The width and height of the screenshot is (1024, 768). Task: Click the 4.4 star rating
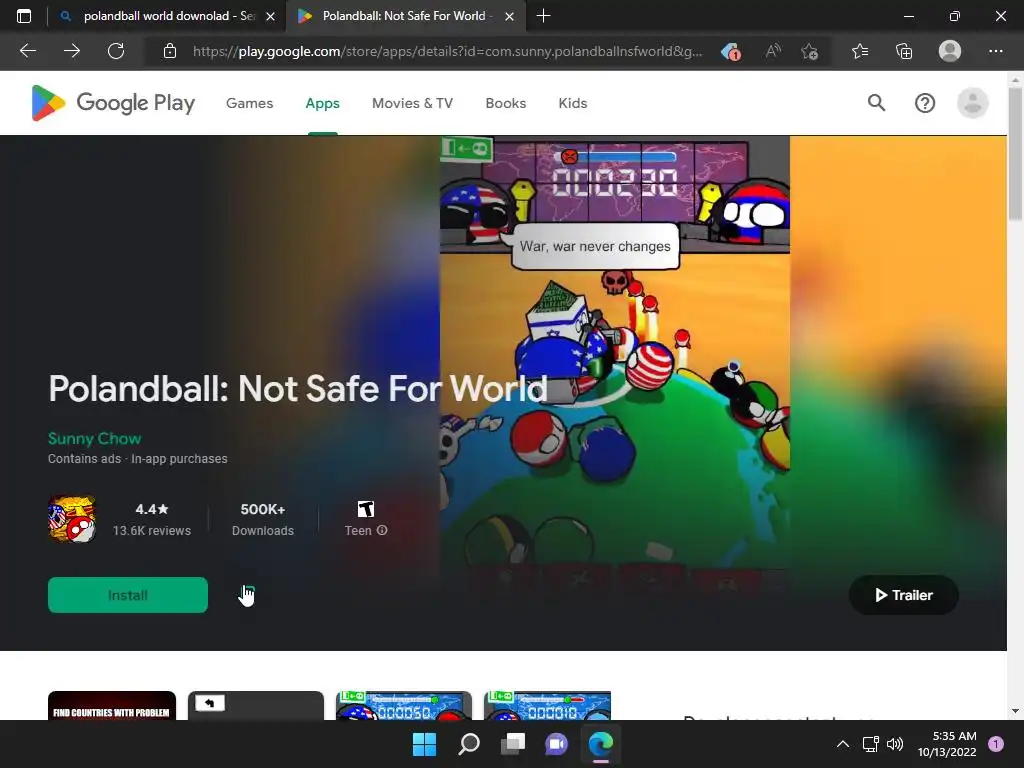(x=152, y=509)
